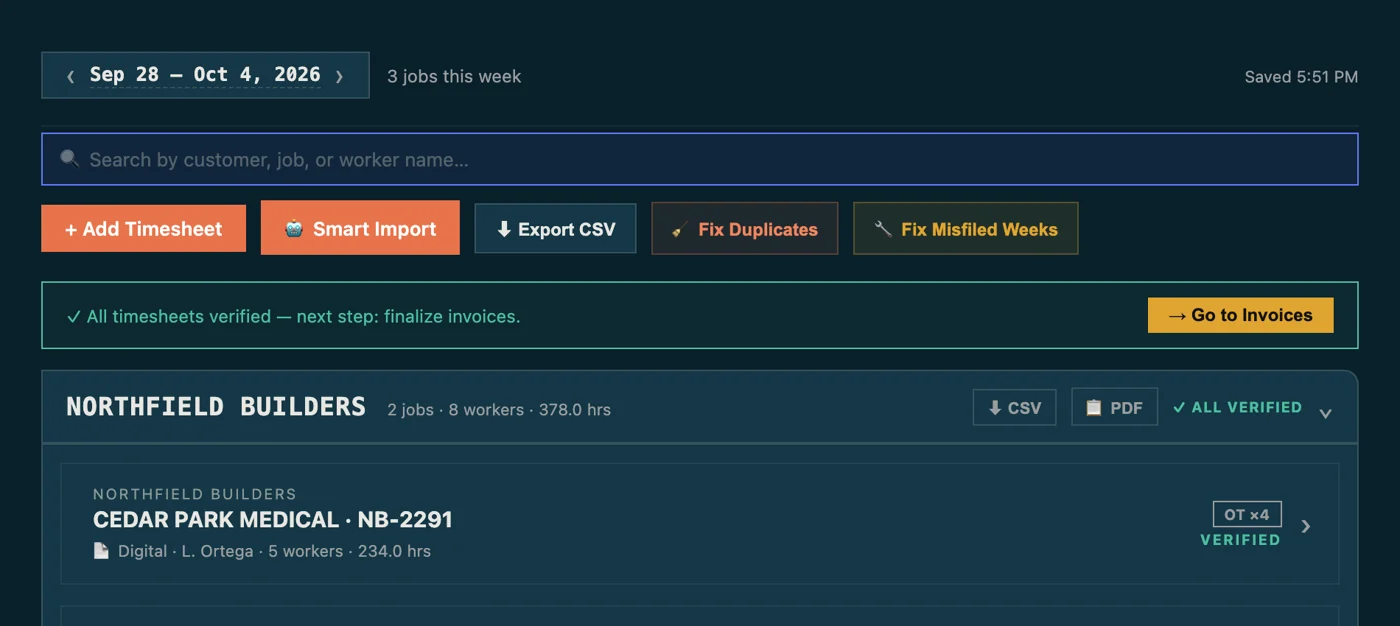Go to previous week arrow

pyautogui.click(x=70, y=76)
